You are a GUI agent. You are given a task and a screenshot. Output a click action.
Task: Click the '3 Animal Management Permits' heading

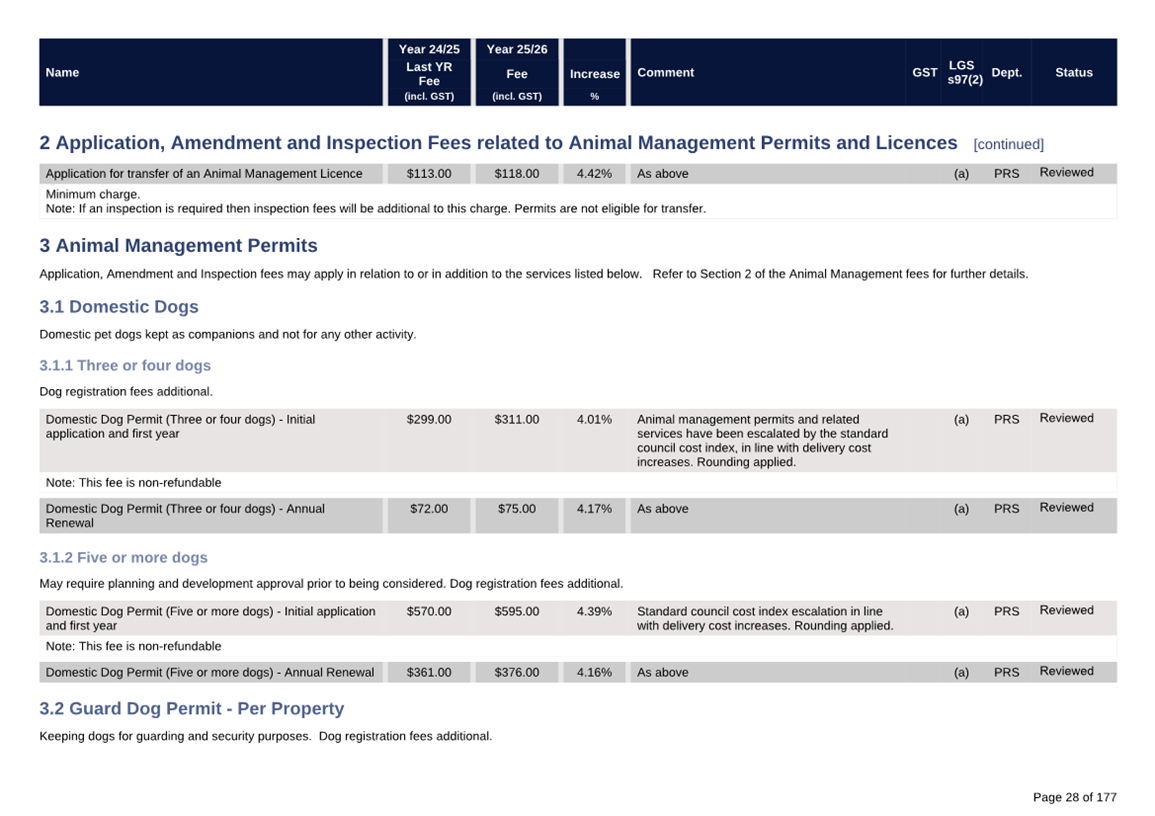178,246
